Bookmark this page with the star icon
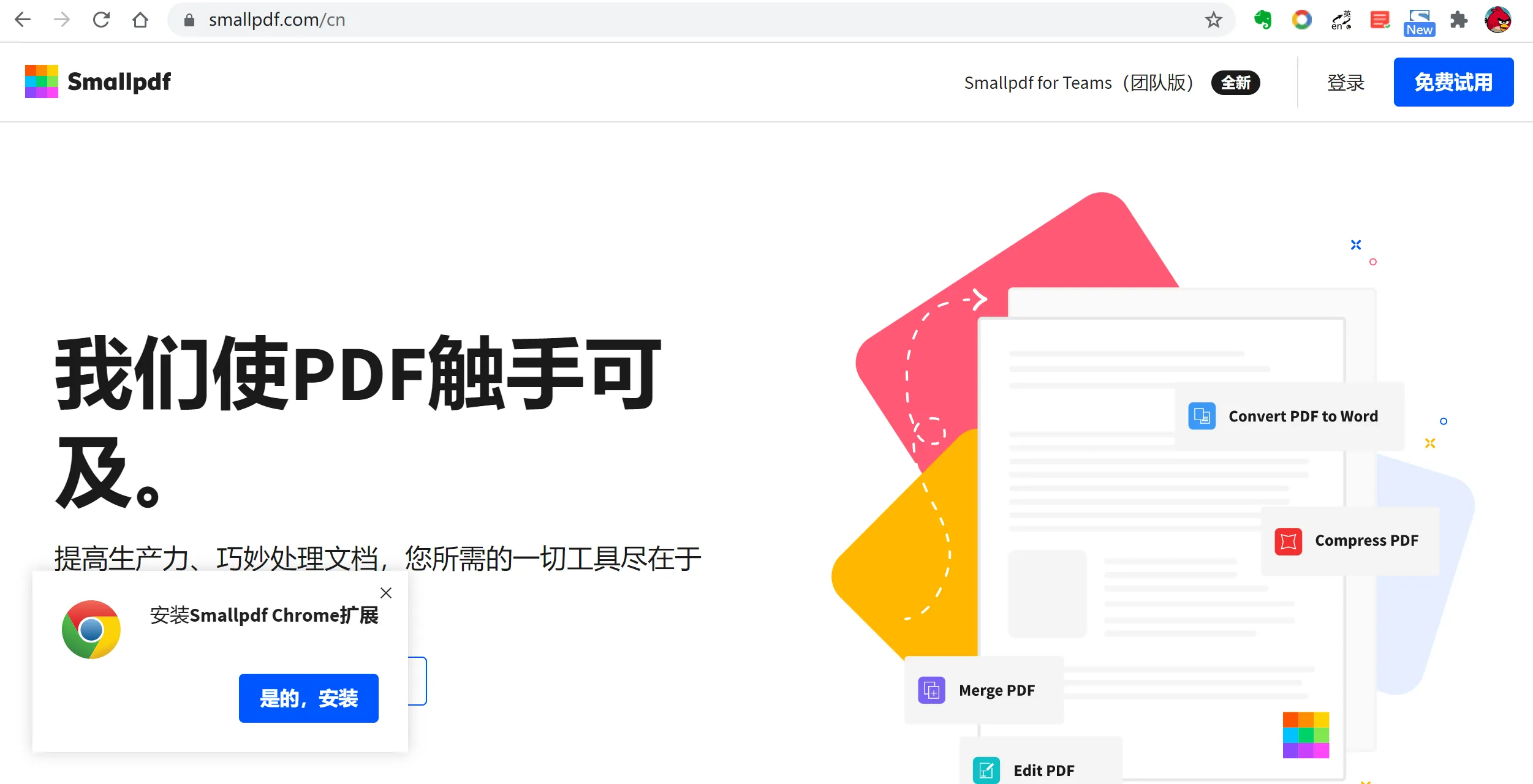The width and height of the screenshot is (1533, 784). tap(1213, 20)
